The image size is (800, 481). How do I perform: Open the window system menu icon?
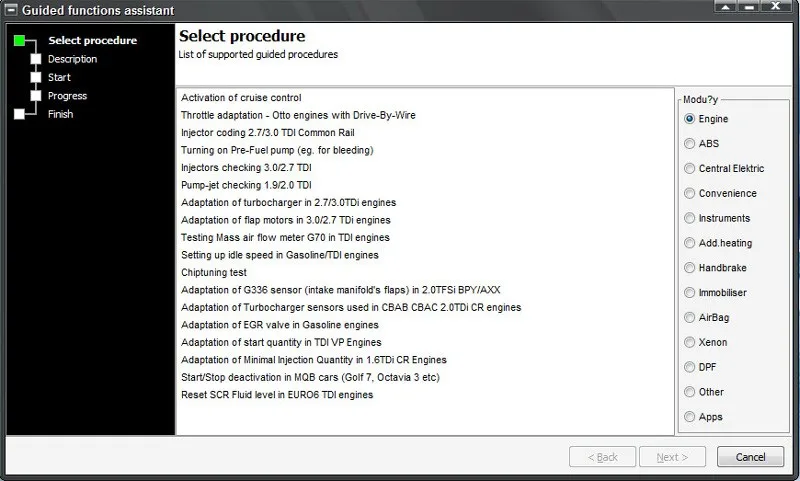[11, 10]
